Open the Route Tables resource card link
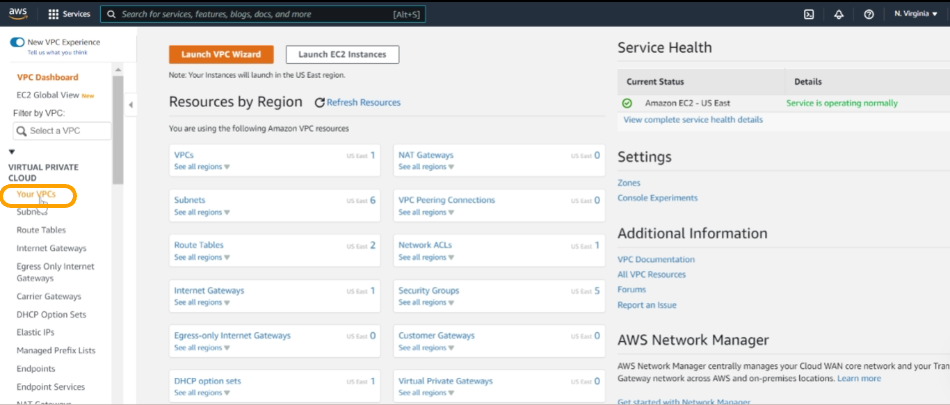 pos(199,245)
